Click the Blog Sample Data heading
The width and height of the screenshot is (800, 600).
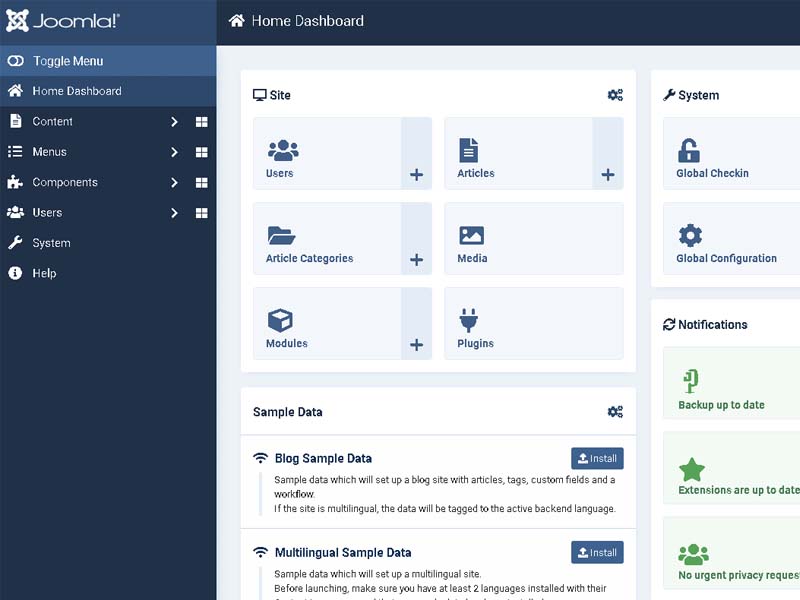(323, 458)
